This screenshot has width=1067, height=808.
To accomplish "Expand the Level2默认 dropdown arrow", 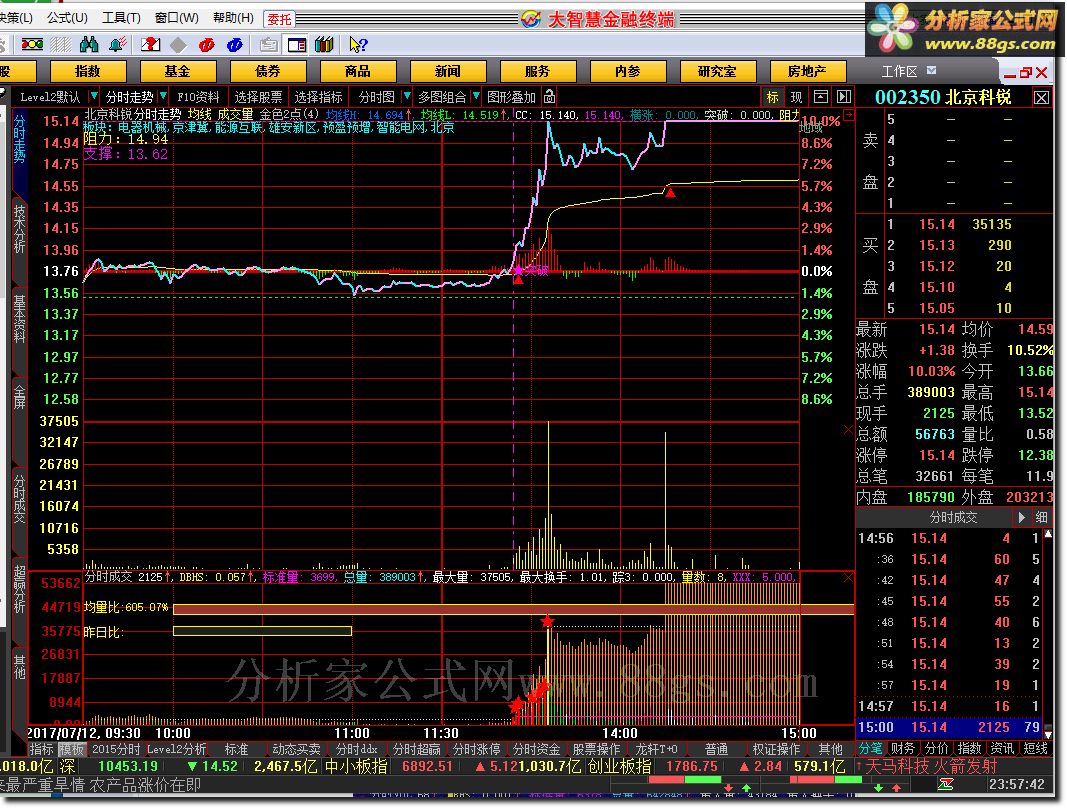I will click(x=94, y=96).
